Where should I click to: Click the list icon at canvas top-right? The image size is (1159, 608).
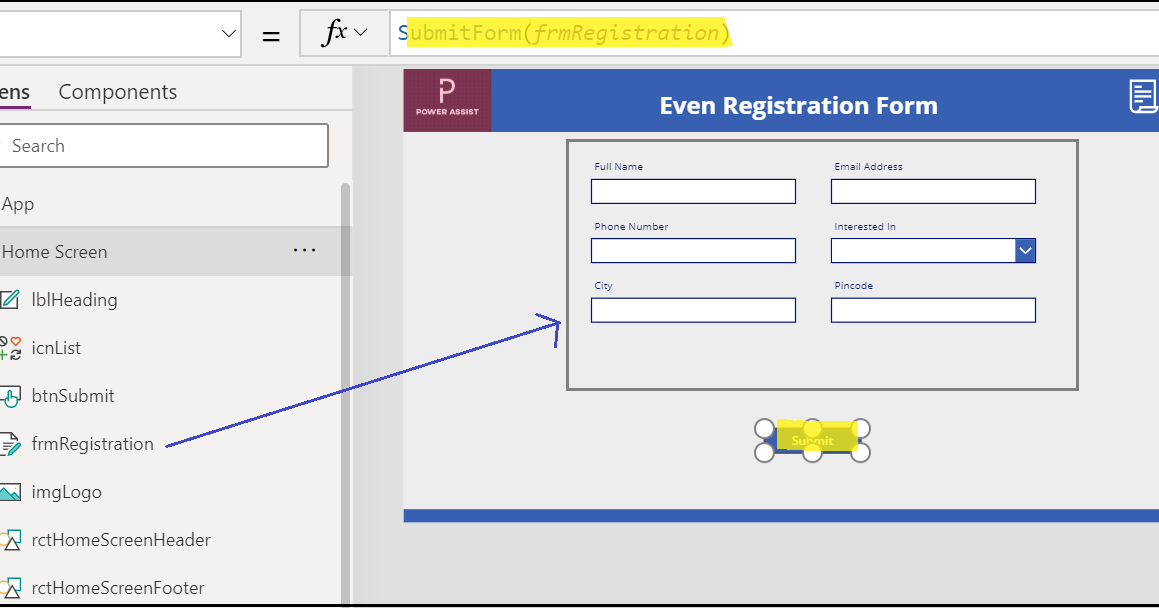1142,96
